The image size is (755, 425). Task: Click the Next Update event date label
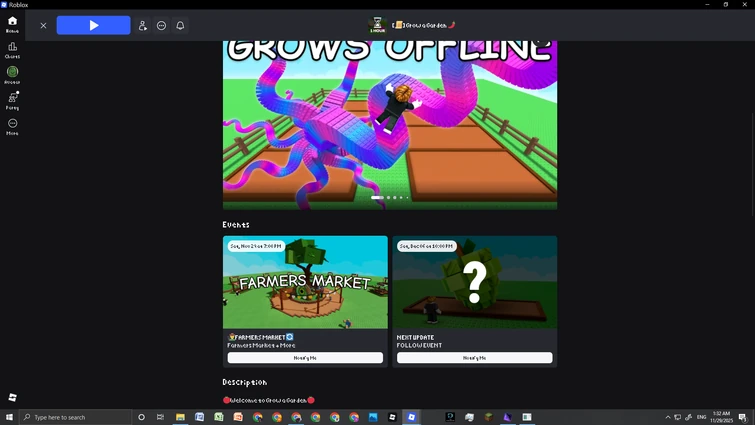click(426, 246)
